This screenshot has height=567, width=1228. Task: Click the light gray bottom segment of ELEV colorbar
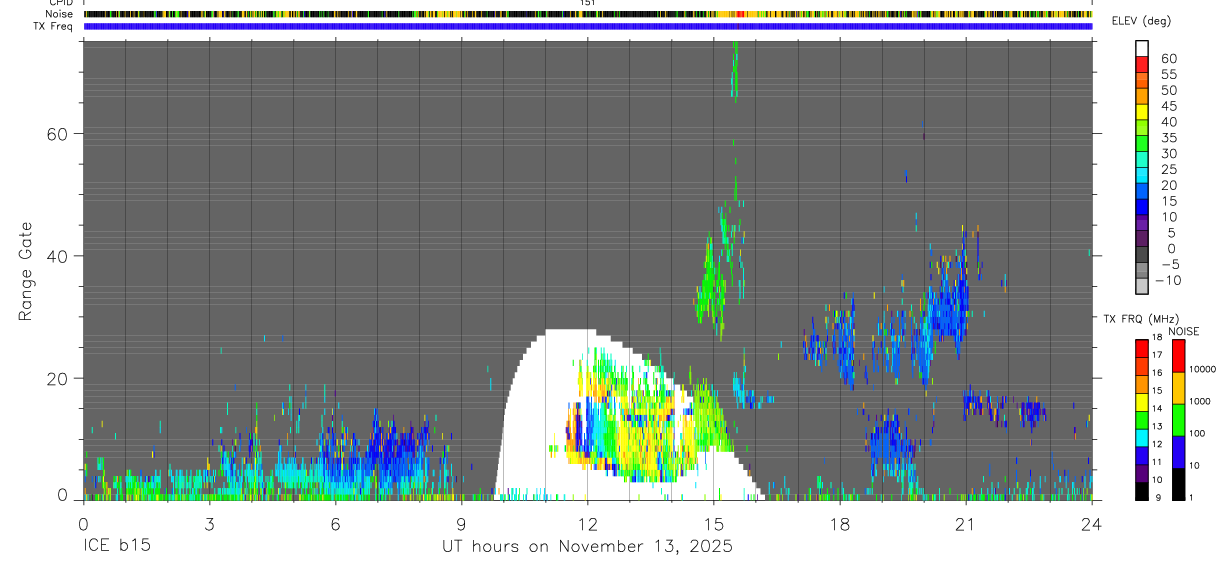click(1142, 285)
